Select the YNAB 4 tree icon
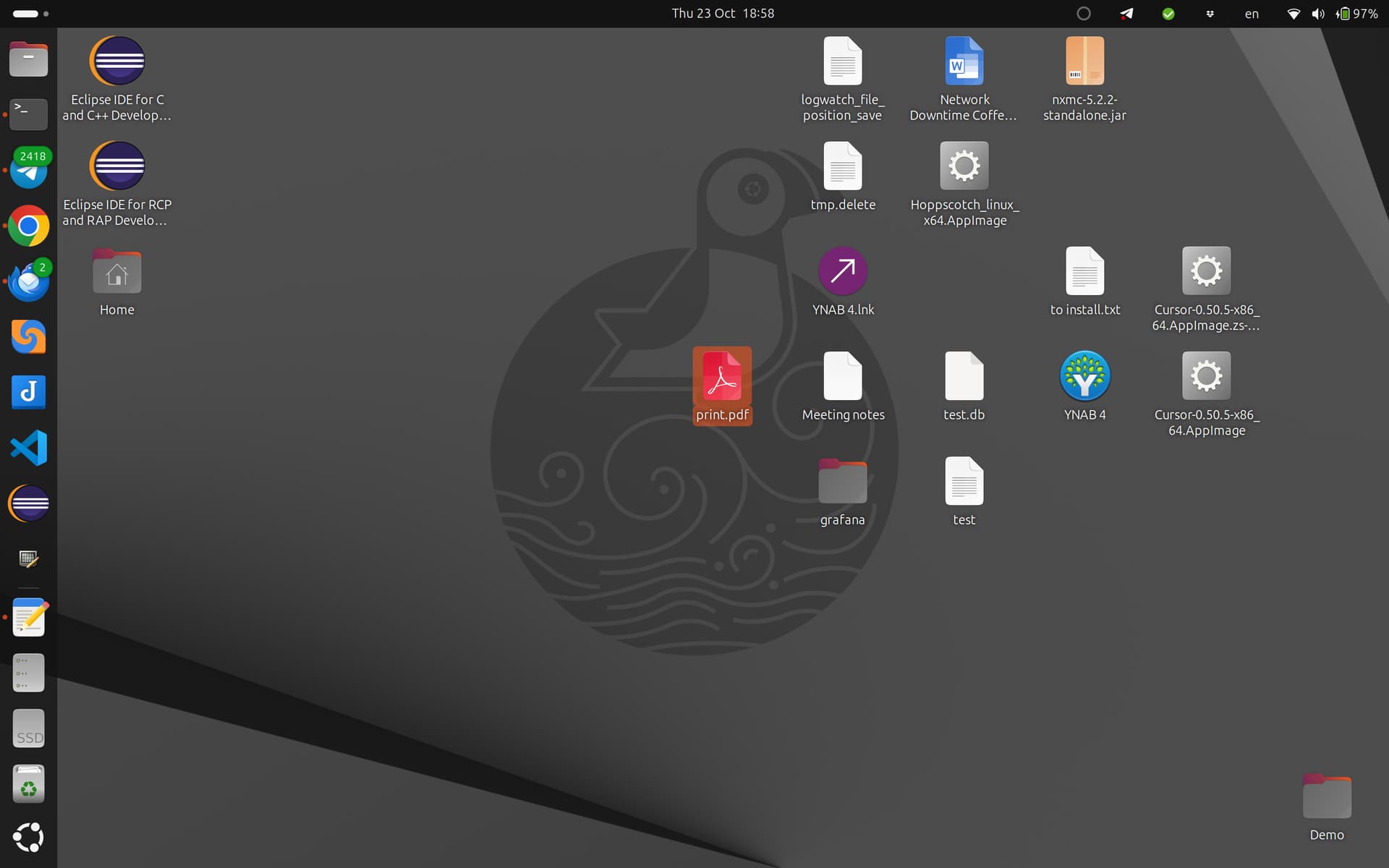 click(x=1084, y=376)
